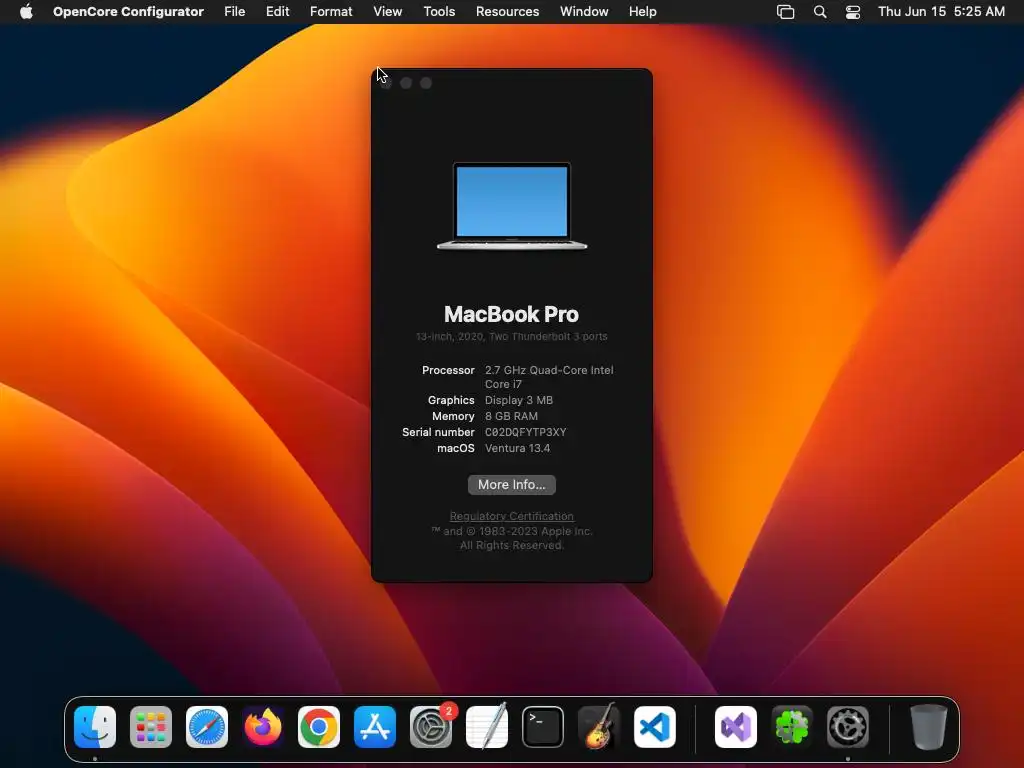
Task: Click the 13-inch, 2020 model subtitle
Action: point(512,336)
